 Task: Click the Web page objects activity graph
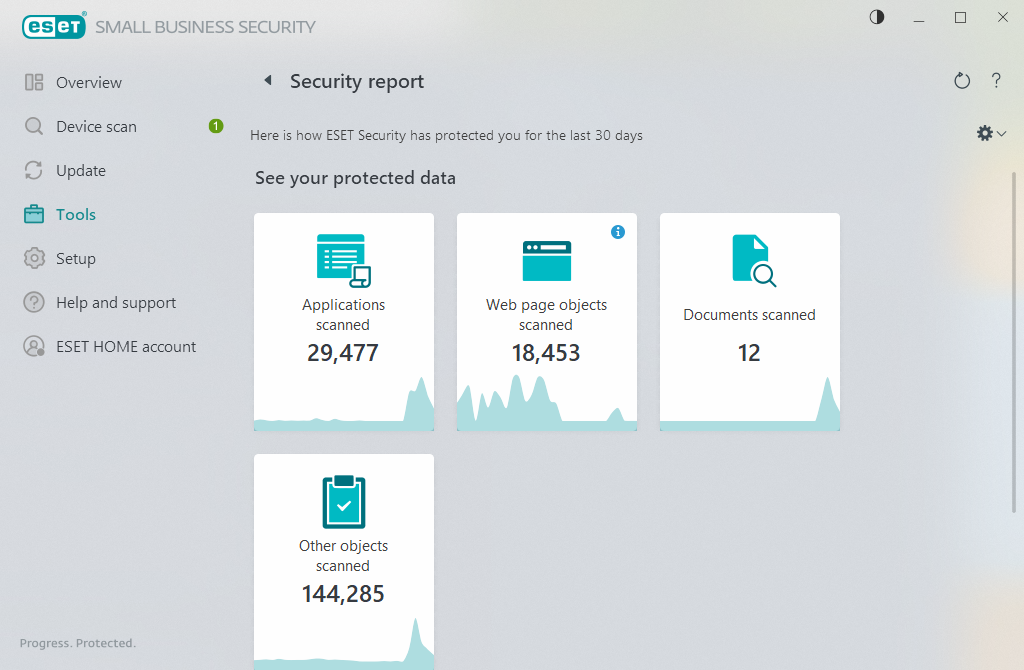547,402
